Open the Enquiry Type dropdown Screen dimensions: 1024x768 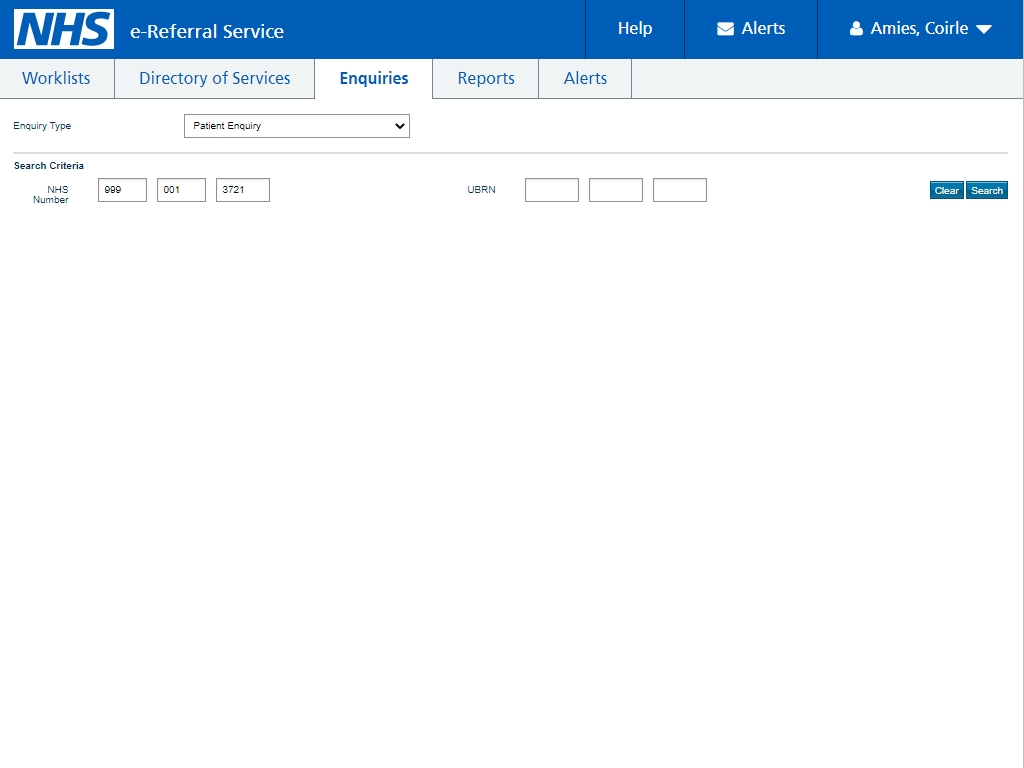point(296,126)
